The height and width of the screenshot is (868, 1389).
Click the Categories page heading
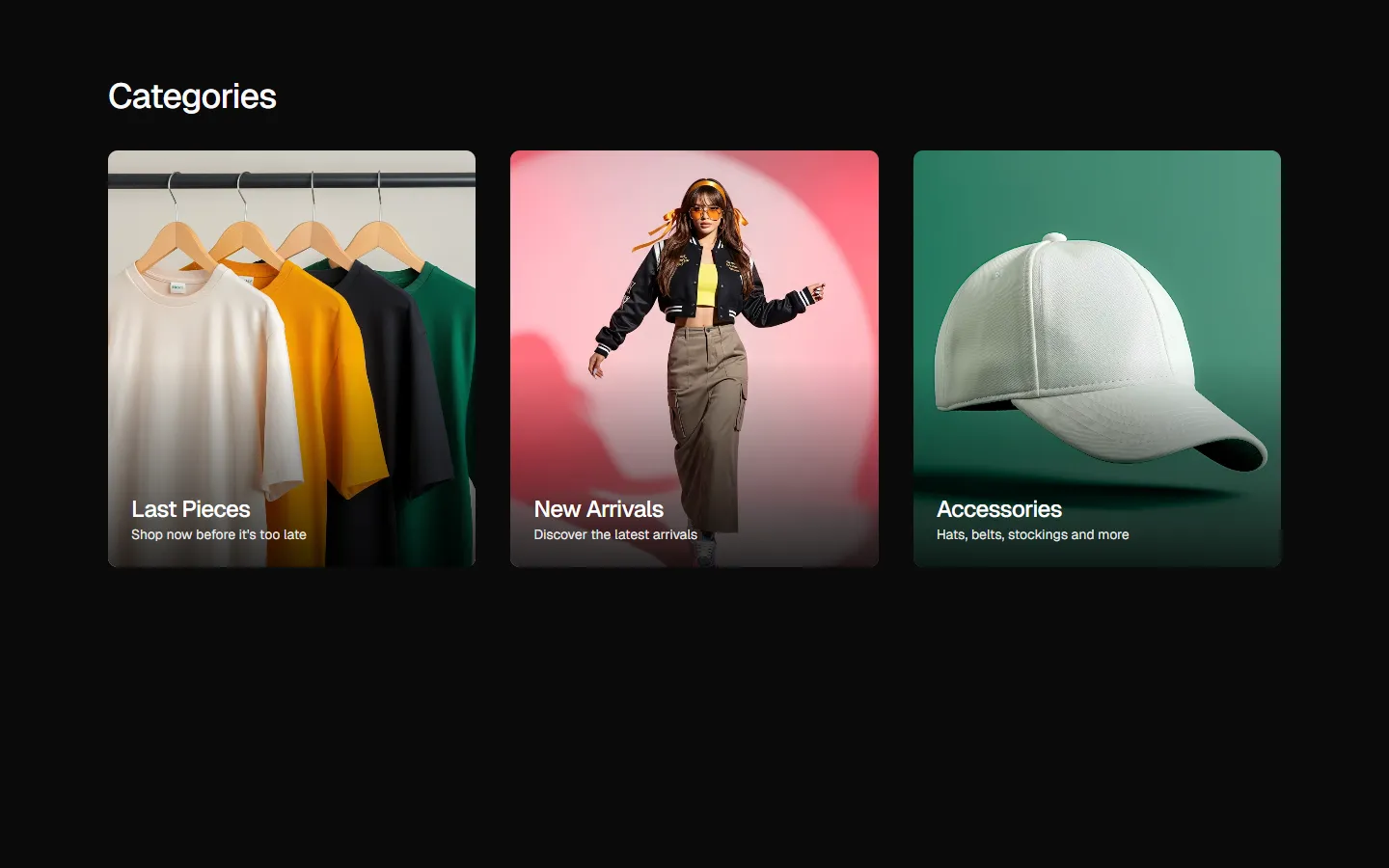pyautogui.click(x=192, y=95)
